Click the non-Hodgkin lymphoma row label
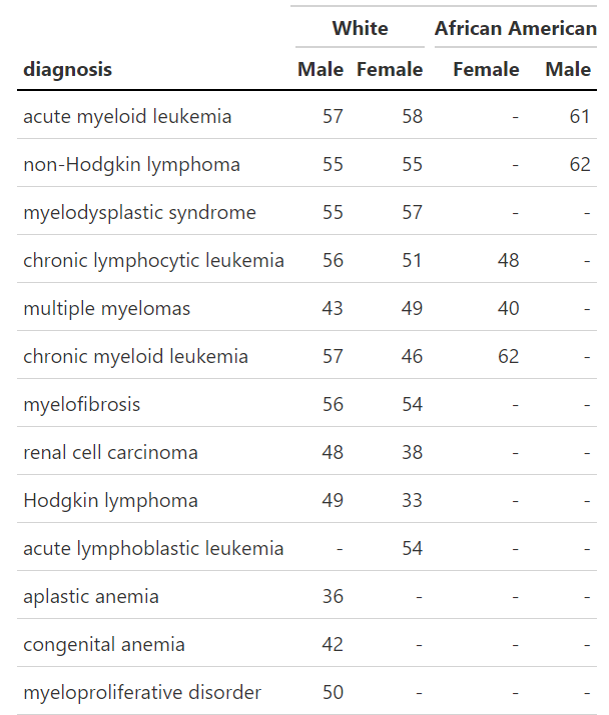Viewport: 609px width, 715px height. 132,165
